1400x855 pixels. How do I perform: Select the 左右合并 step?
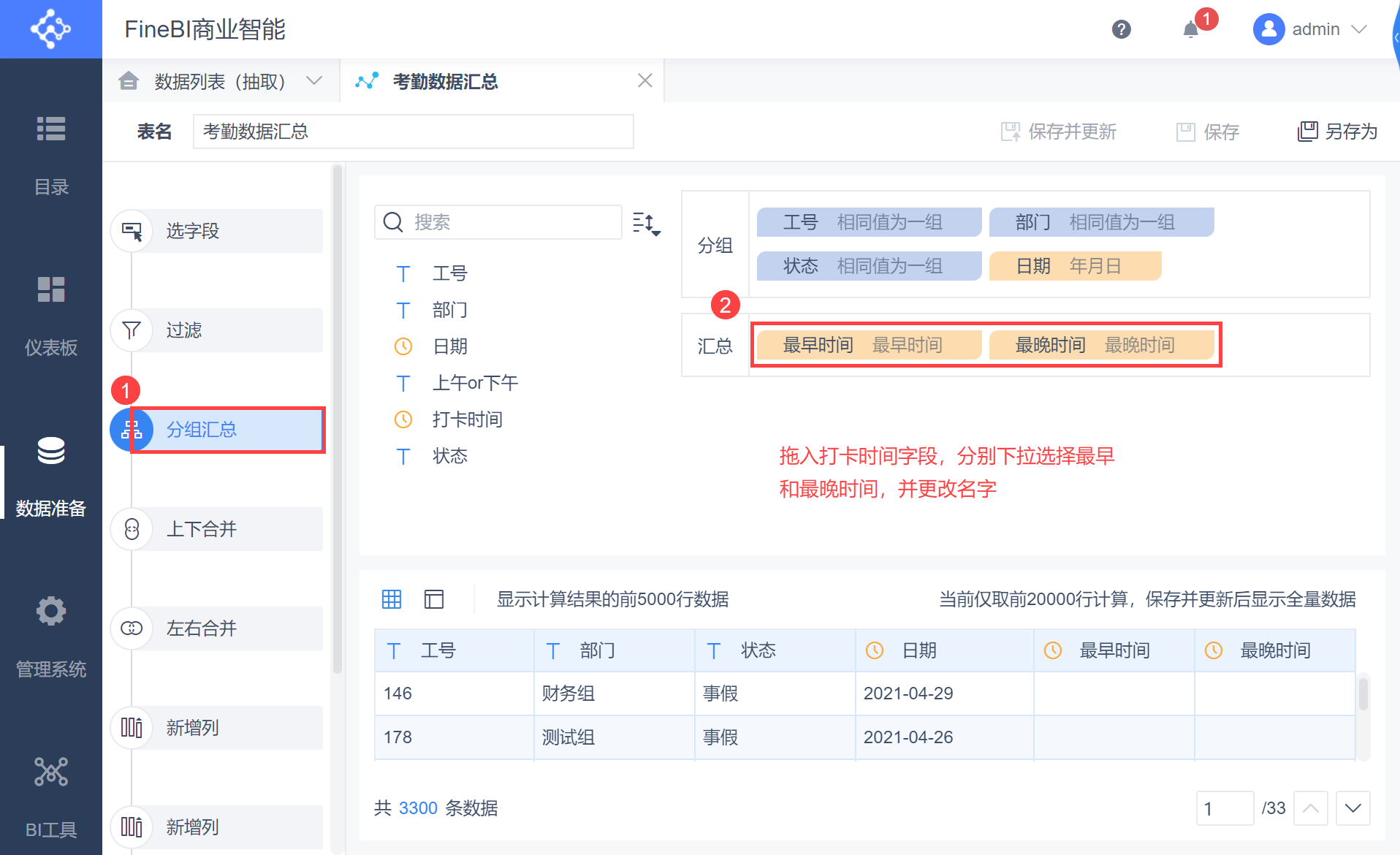click(x=217, y=628)
